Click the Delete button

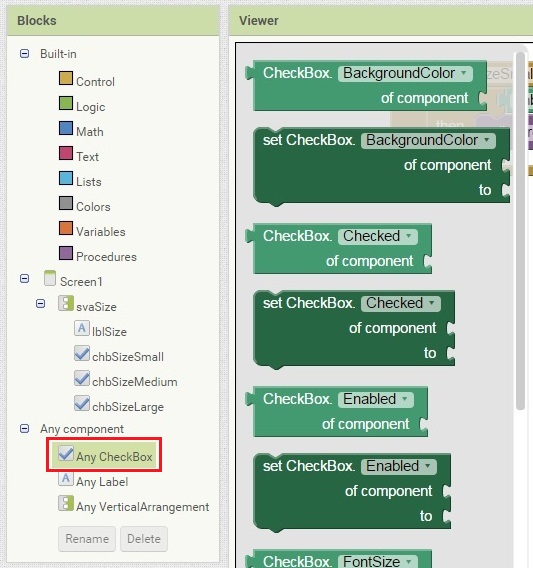(144, 539)
